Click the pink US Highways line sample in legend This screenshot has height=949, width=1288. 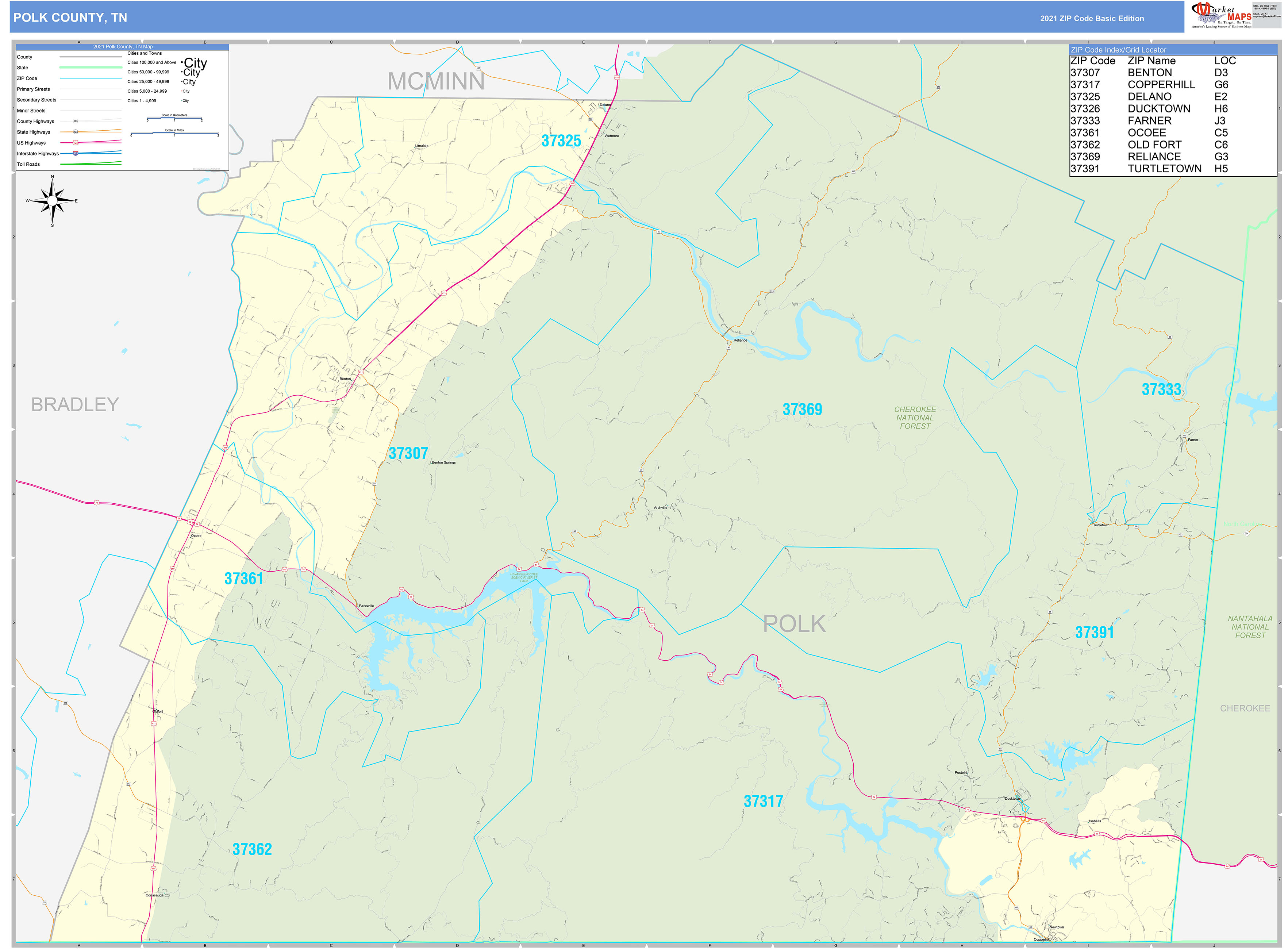tap(91, 142)
